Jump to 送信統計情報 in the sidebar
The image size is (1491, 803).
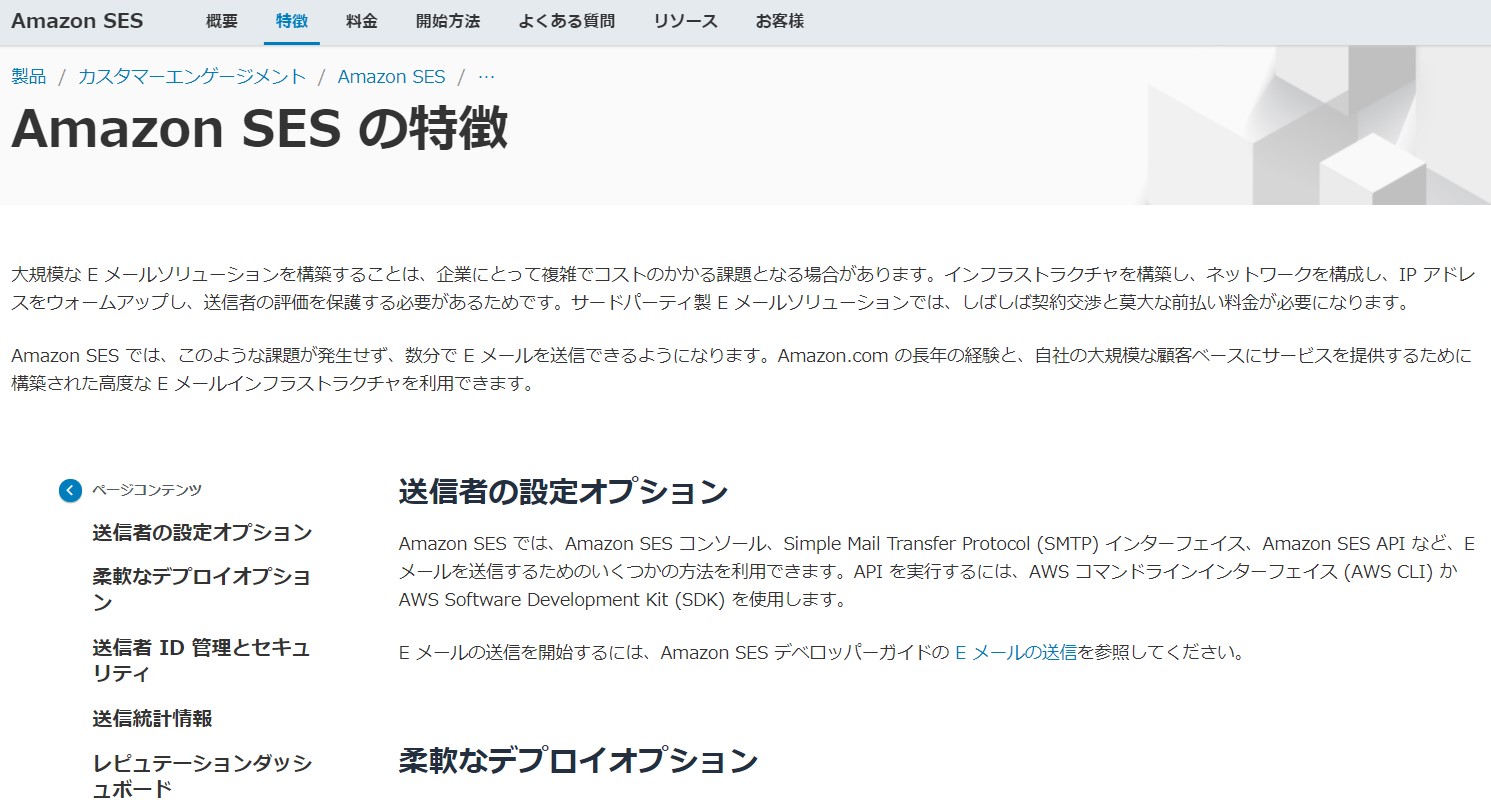tap(152, 718)
